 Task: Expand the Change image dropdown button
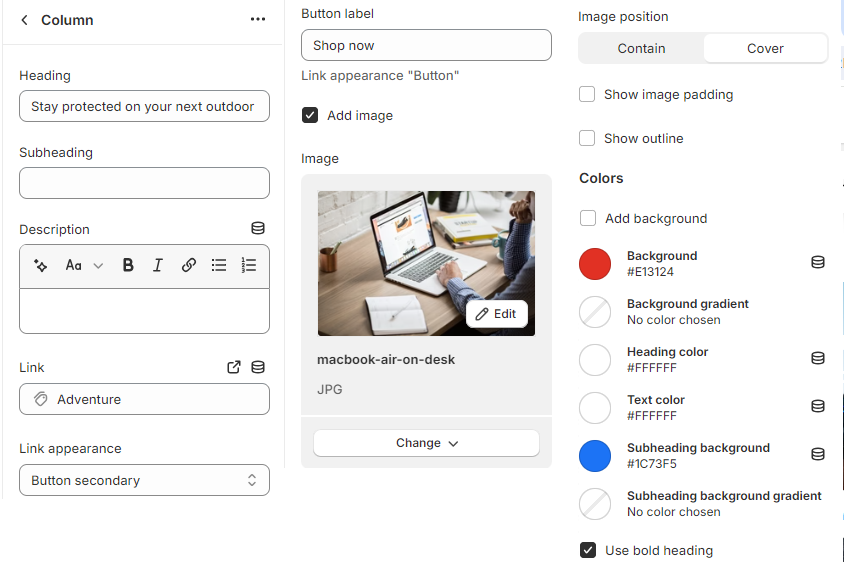click(x=426, y=443)
